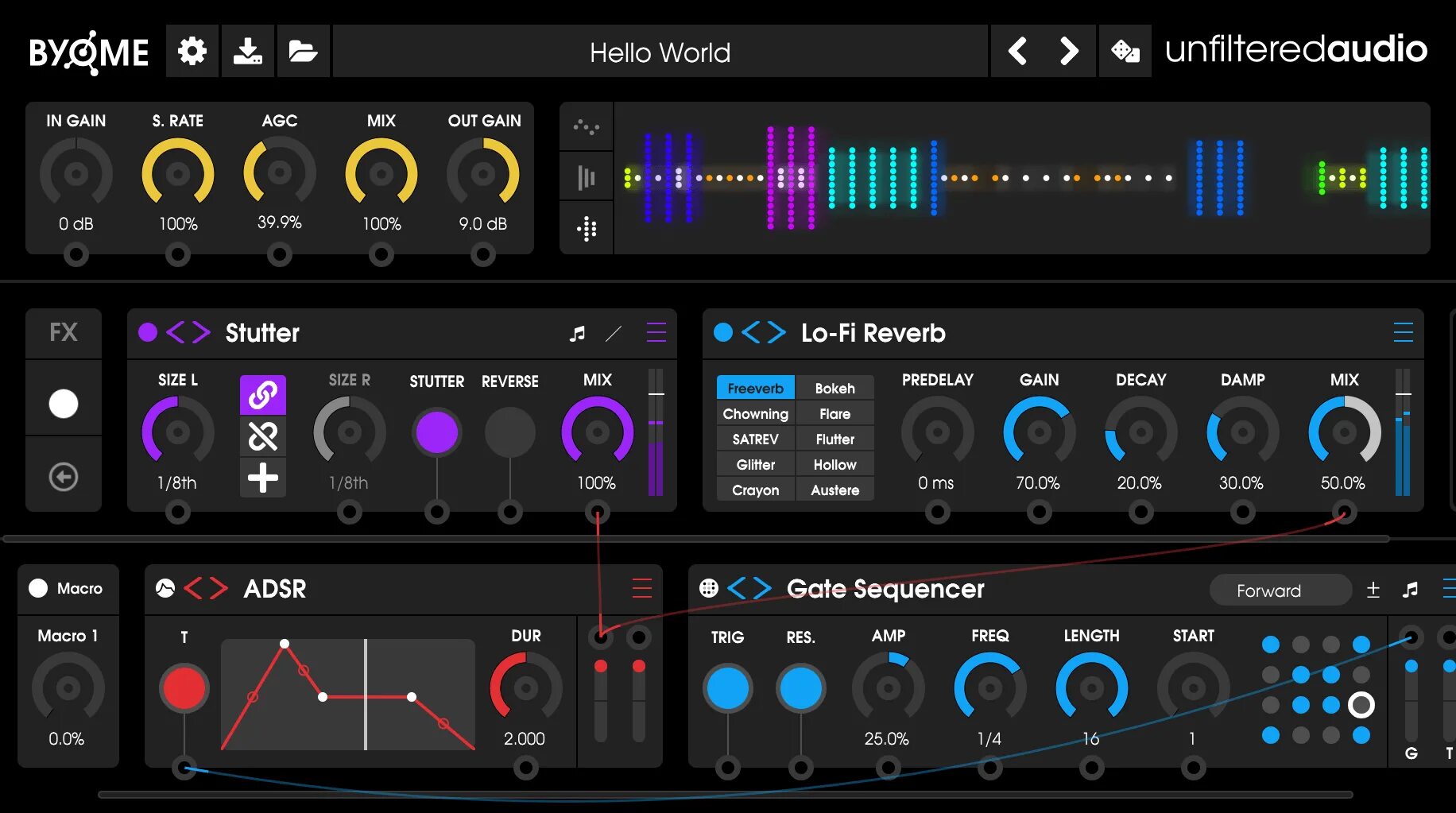1456x813 pixels.
Task: Switch ADSR to next modulator type
Action: pyautogui.click(x=219, y=588)
